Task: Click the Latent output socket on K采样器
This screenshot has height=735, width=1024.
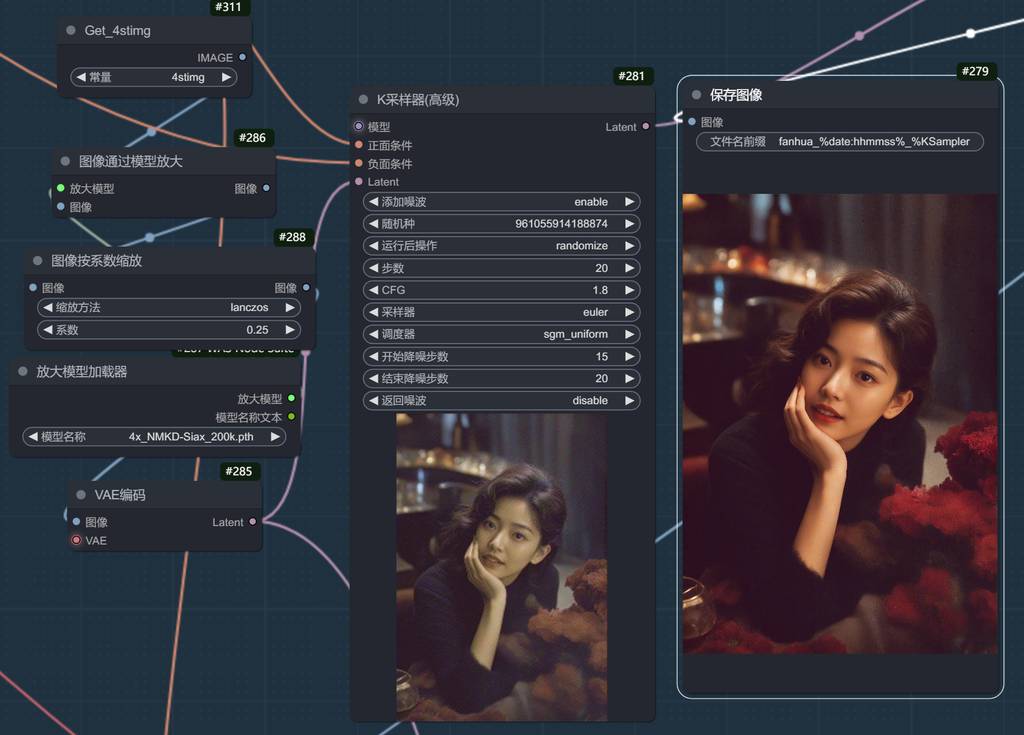Action: [x=645, y=127]
